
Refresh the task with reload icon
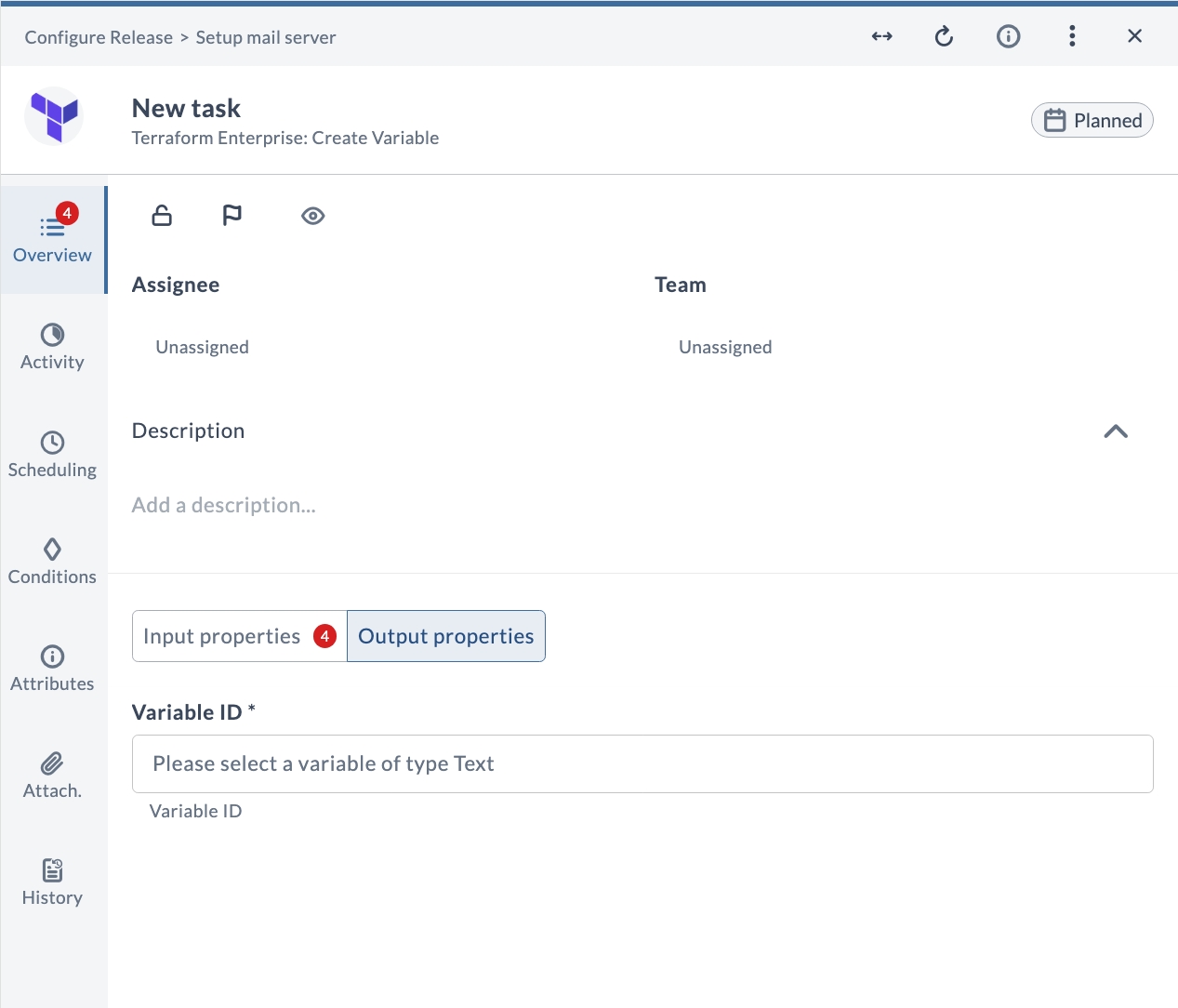pos(944,36)
